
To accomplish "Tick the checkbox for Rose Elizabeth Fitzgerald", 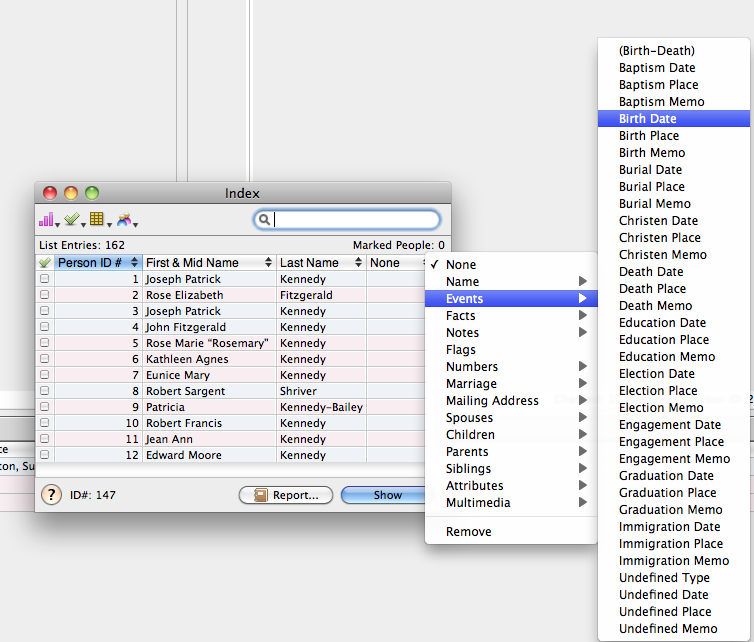I will [44, 296].
